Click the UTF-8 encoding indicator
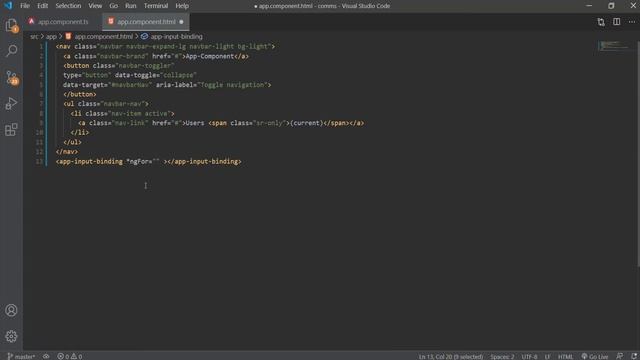Viewport: 640px width, 360px height. coord(529,356)
